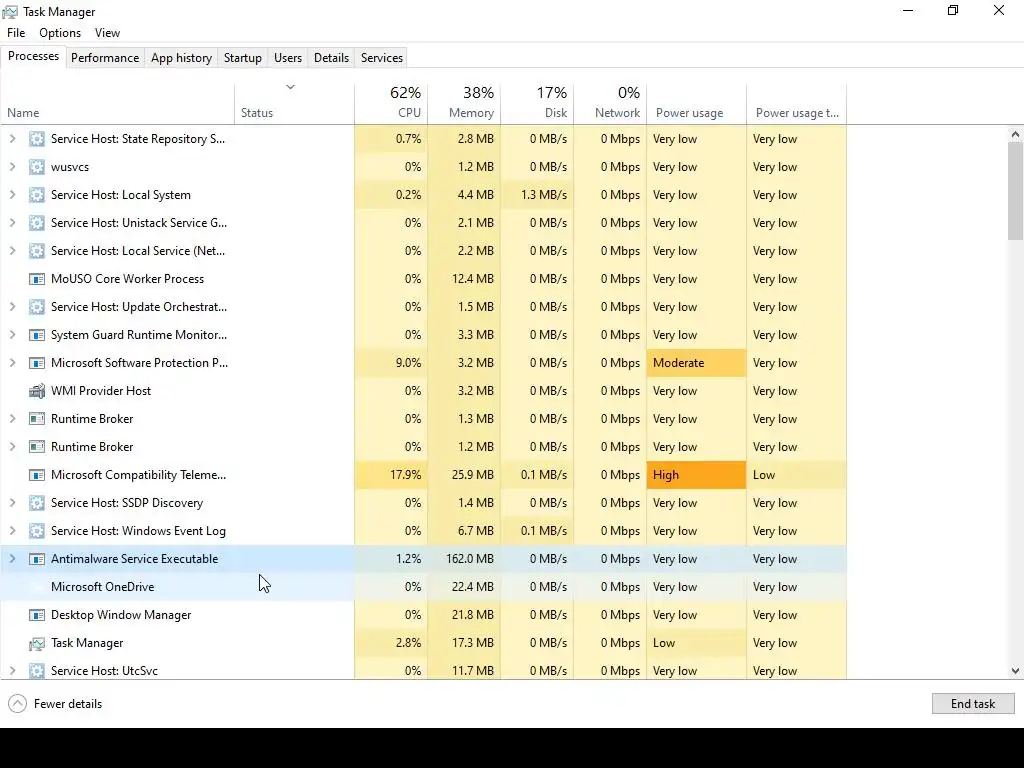Click gear icon of Service Host: SSDP Discovery
The height and width of the screenshot is (768, 1024).
pyautogui.click(x=37, y=503)
